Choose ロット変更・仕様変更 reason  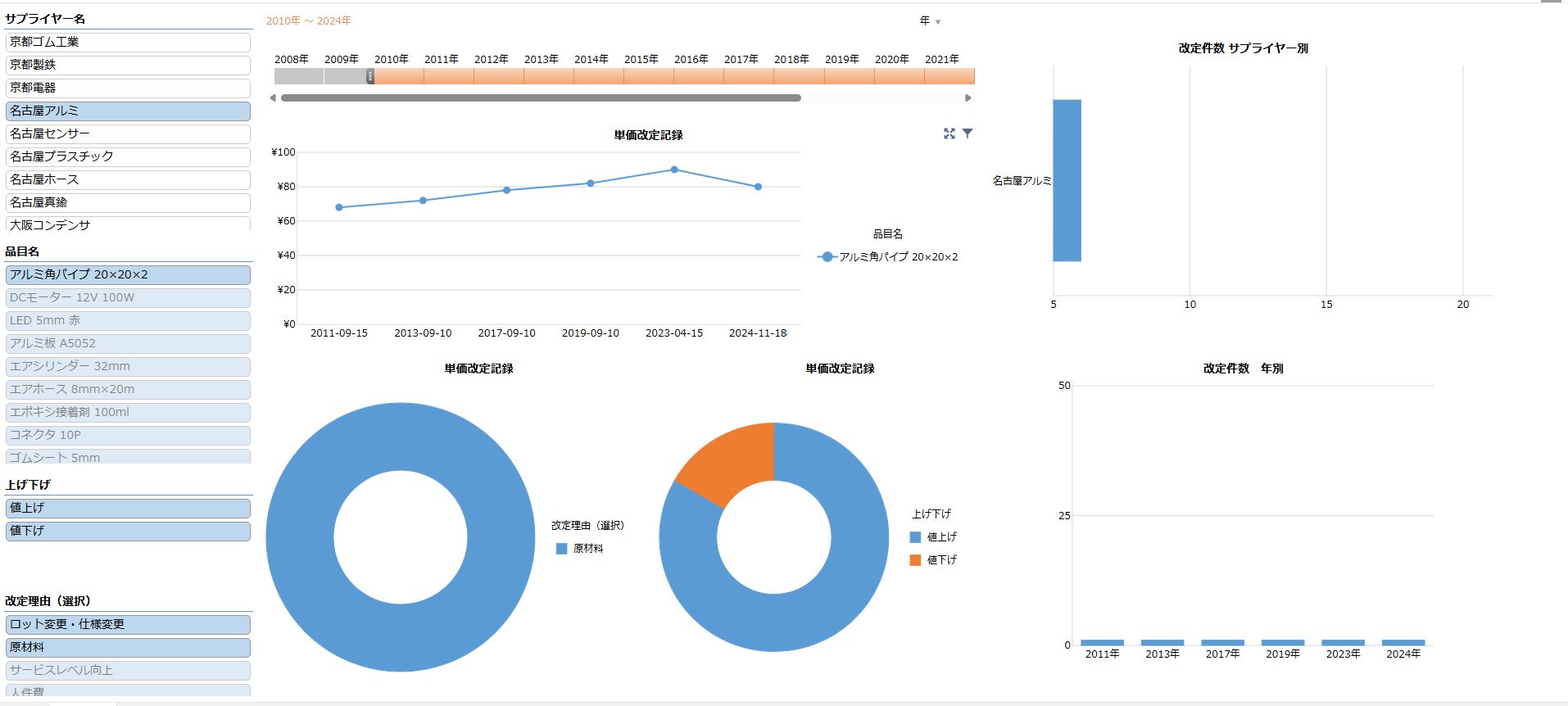(x=128, y=625)
